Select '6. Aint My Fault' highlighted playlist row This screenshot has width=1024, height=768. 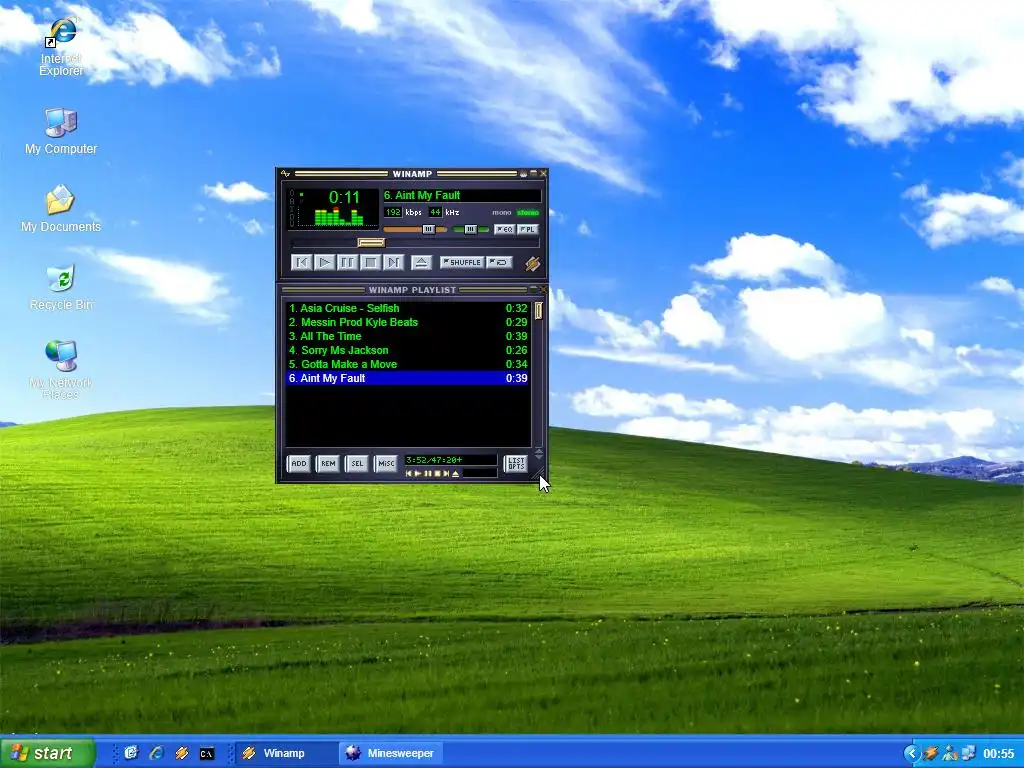(408, 378)
